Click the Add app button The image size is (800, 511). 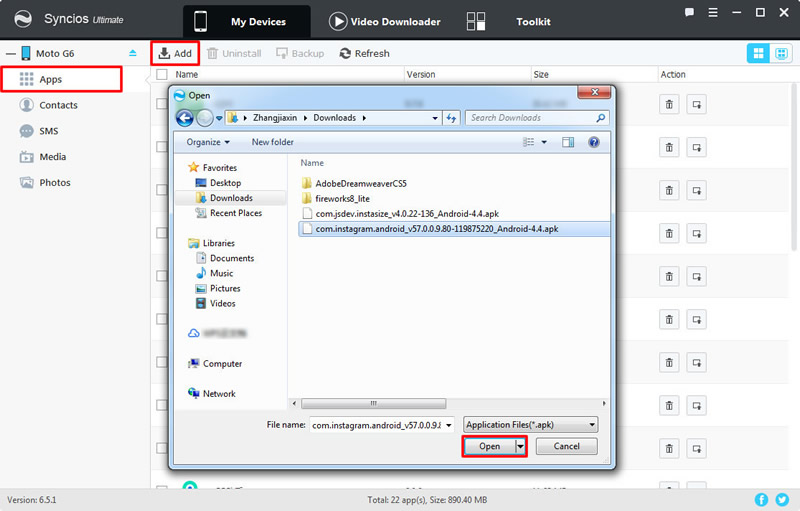pyautogui.click(x=175, y=53)
